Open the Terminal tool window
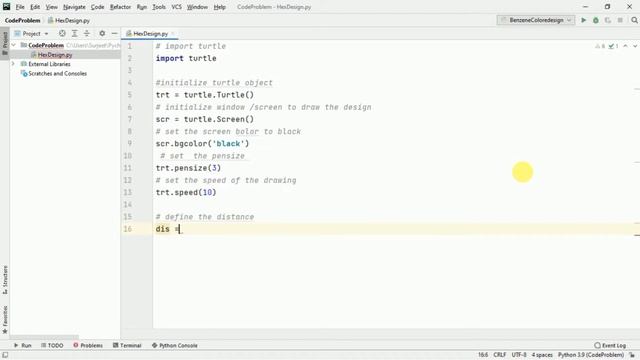 [x=127, y=345]
